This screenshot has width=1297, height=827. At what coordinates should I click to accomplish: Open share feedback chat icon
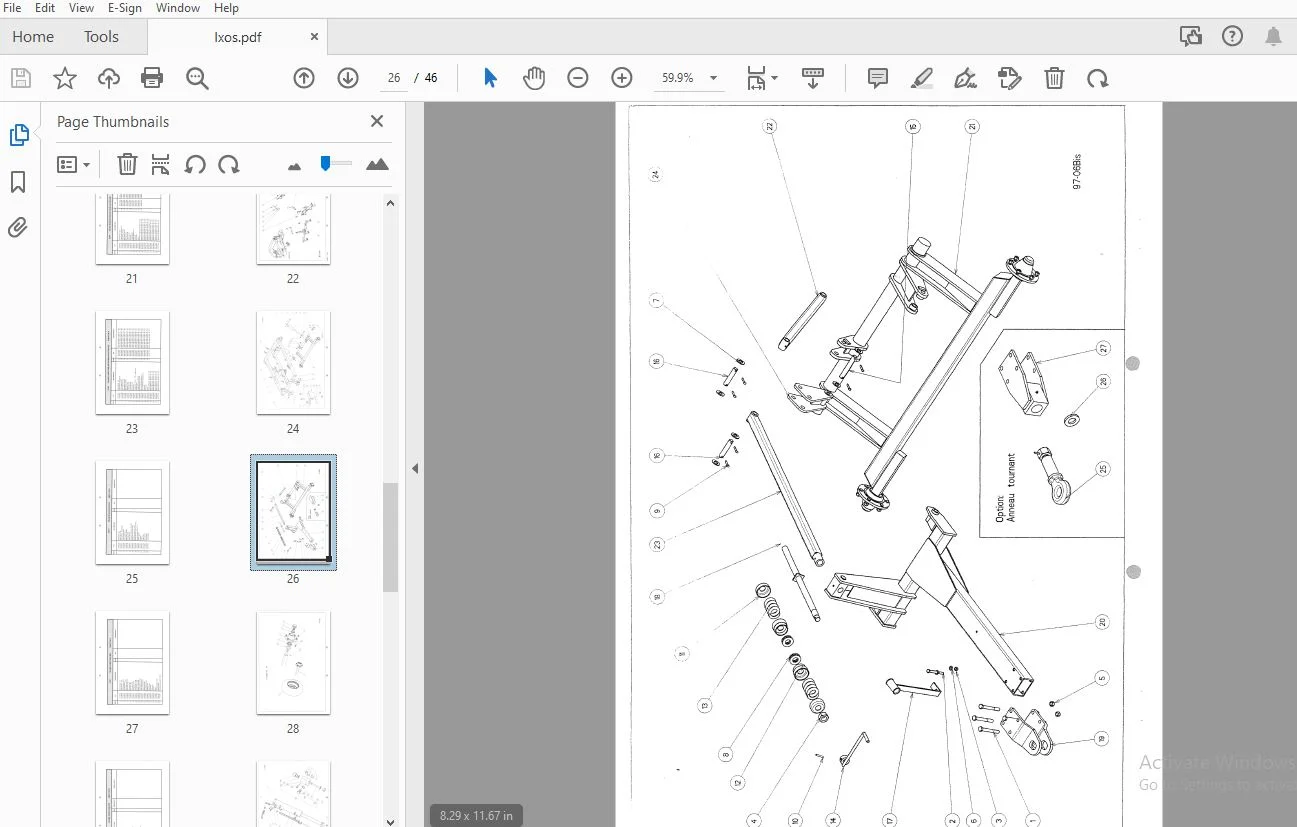pos(1190,37)
